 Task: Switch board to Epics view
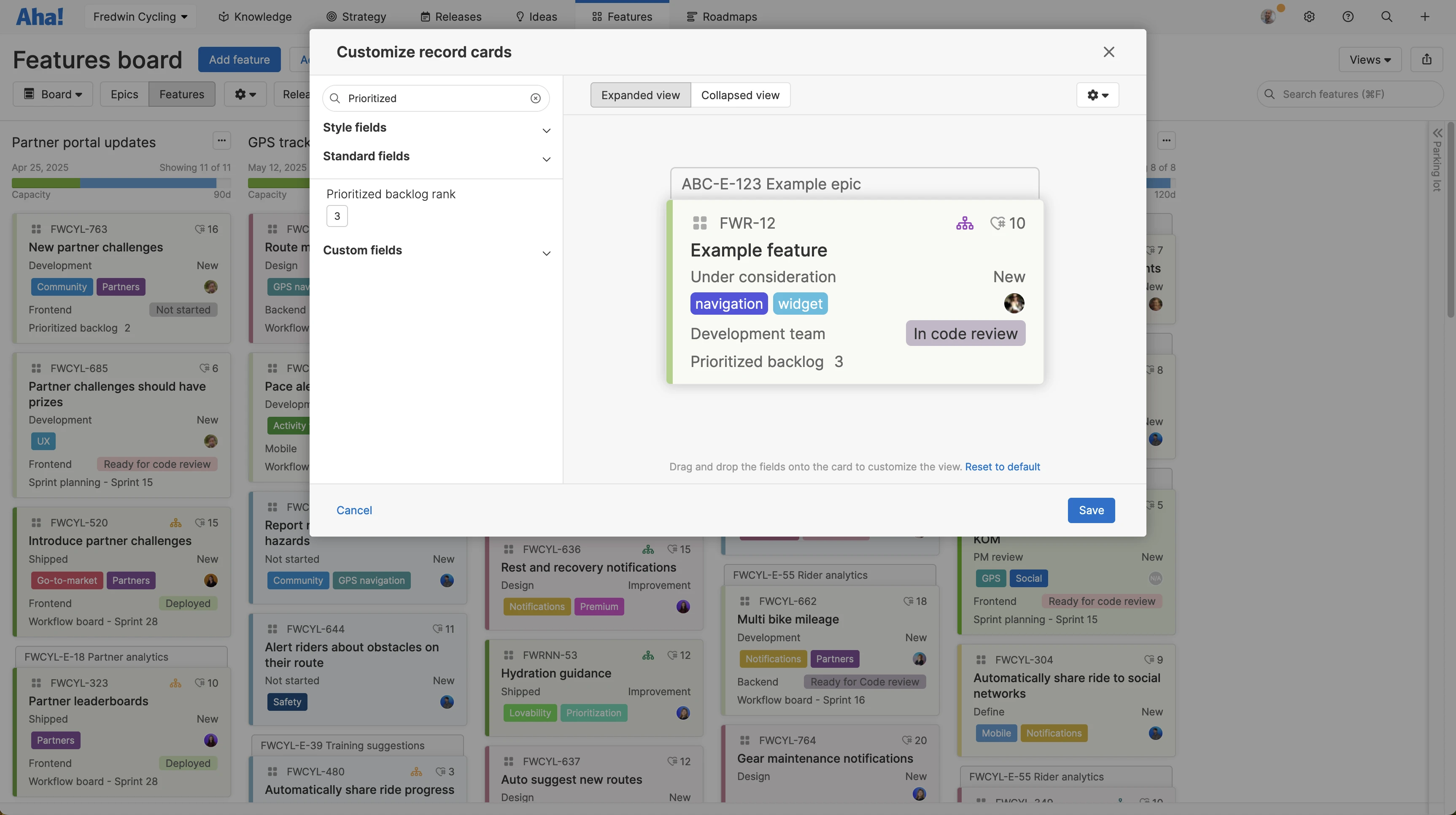(124, 94)
